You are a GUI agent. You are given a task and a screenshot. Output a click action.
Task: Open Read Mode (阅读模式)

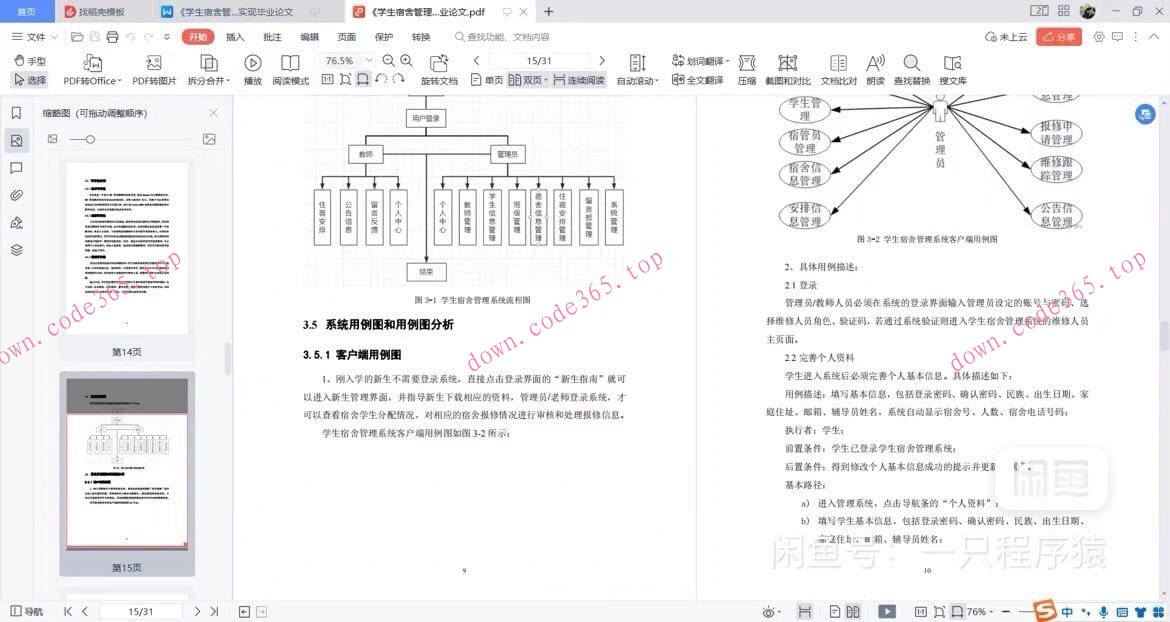(290, 70)
